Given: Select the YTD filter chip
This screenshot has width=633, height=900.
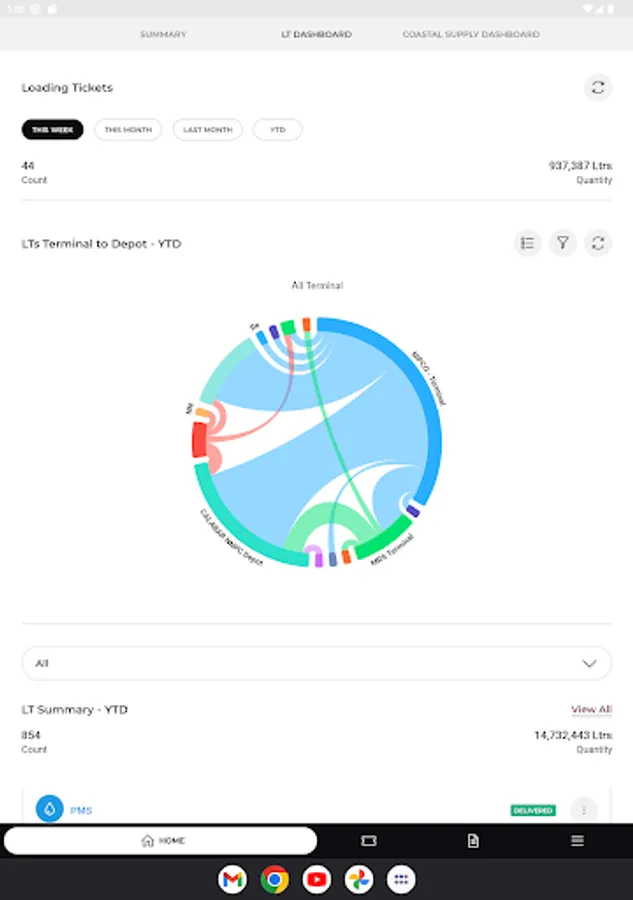Looking at the screenshot, I should tap(277, 130).
